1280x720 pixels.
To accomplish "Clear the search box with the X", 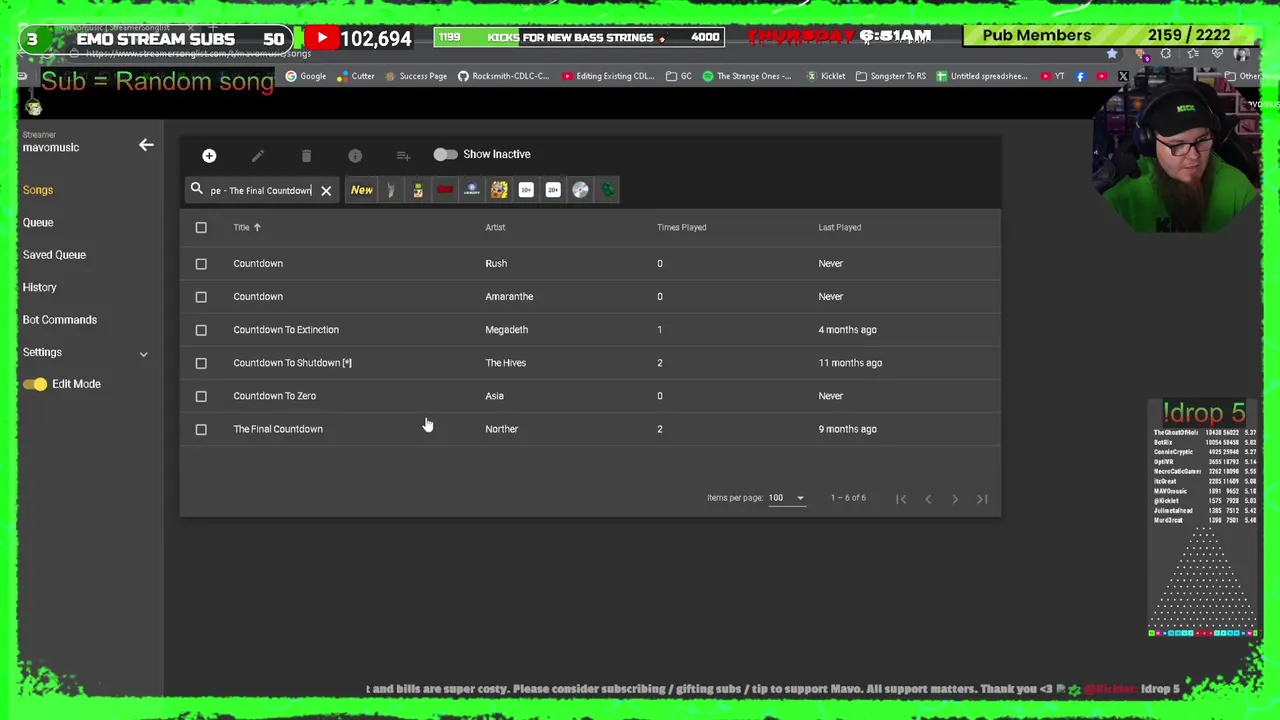I will tap(326, 190).
